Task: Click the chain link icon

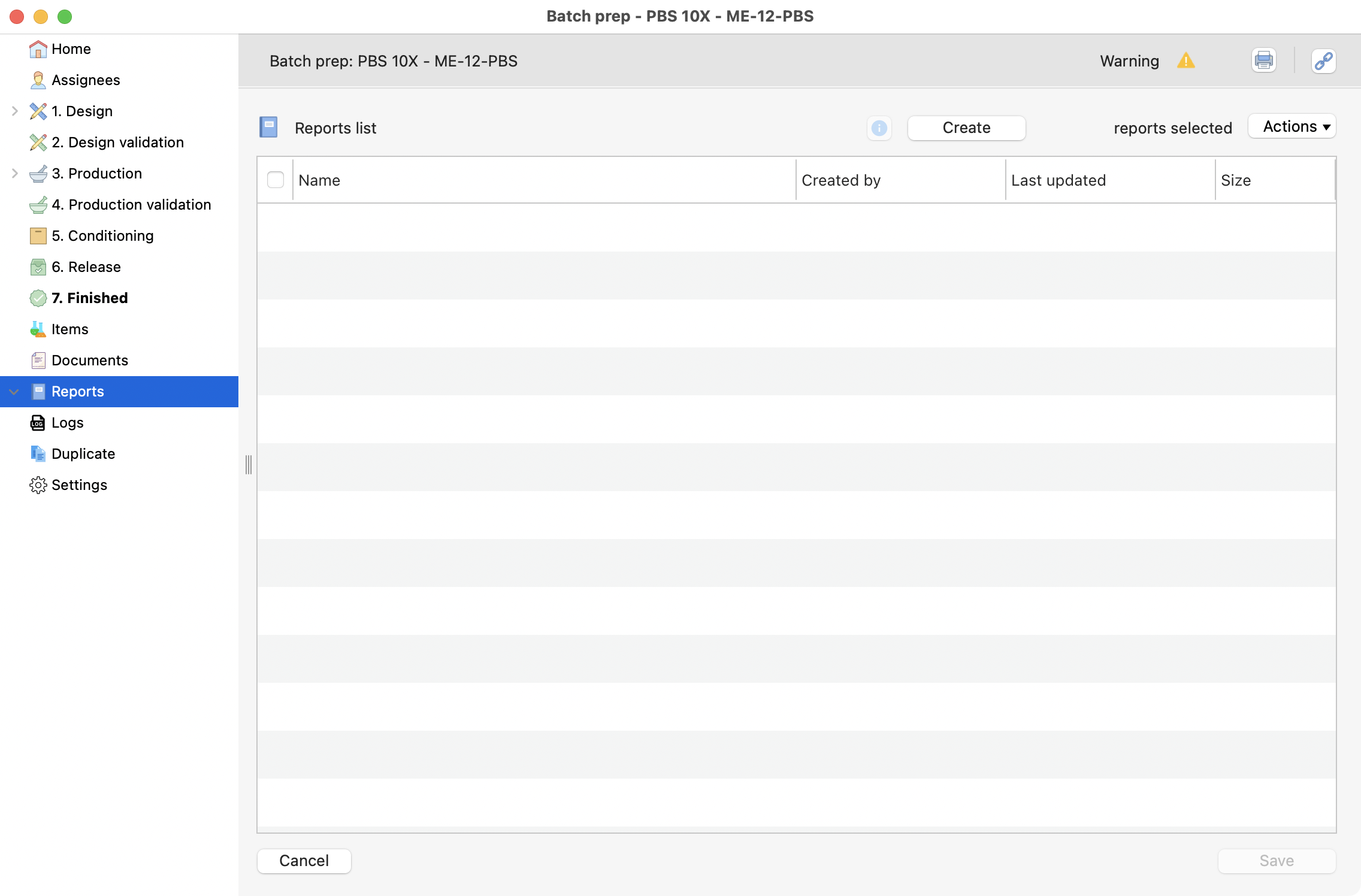Action: [x=1323, y=60]
